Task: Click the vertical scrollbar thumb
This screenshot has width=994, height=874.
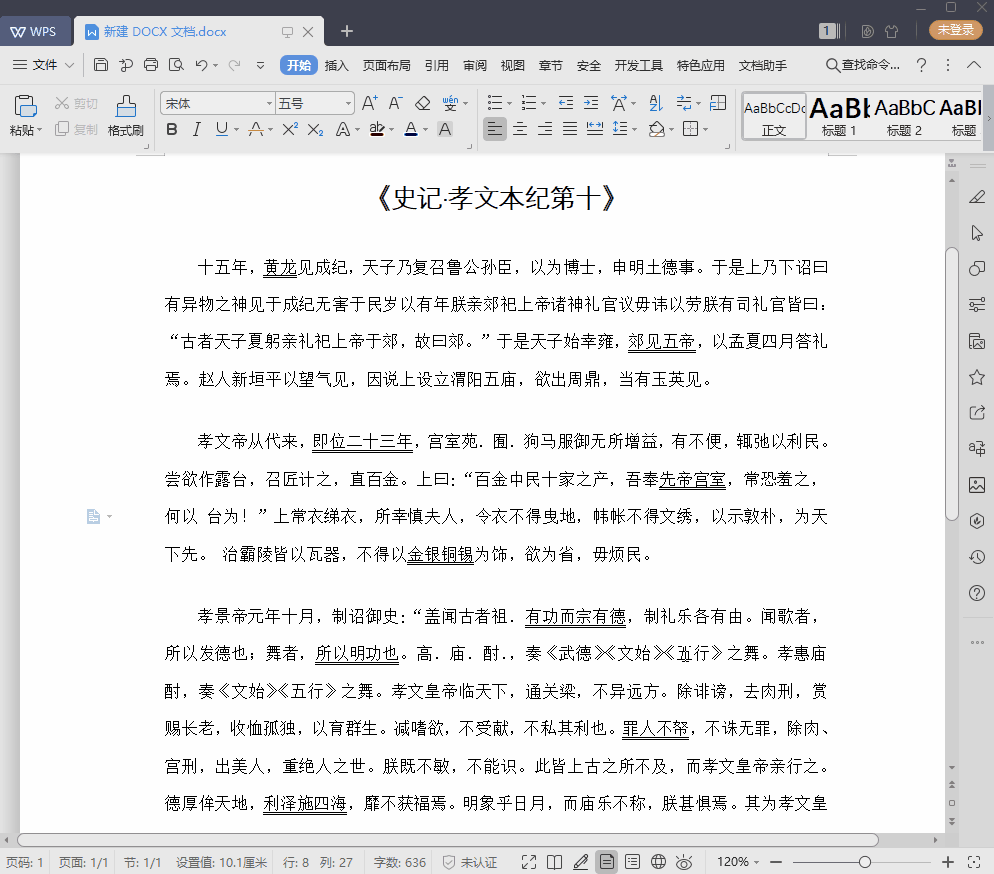Action: (952, 384)
